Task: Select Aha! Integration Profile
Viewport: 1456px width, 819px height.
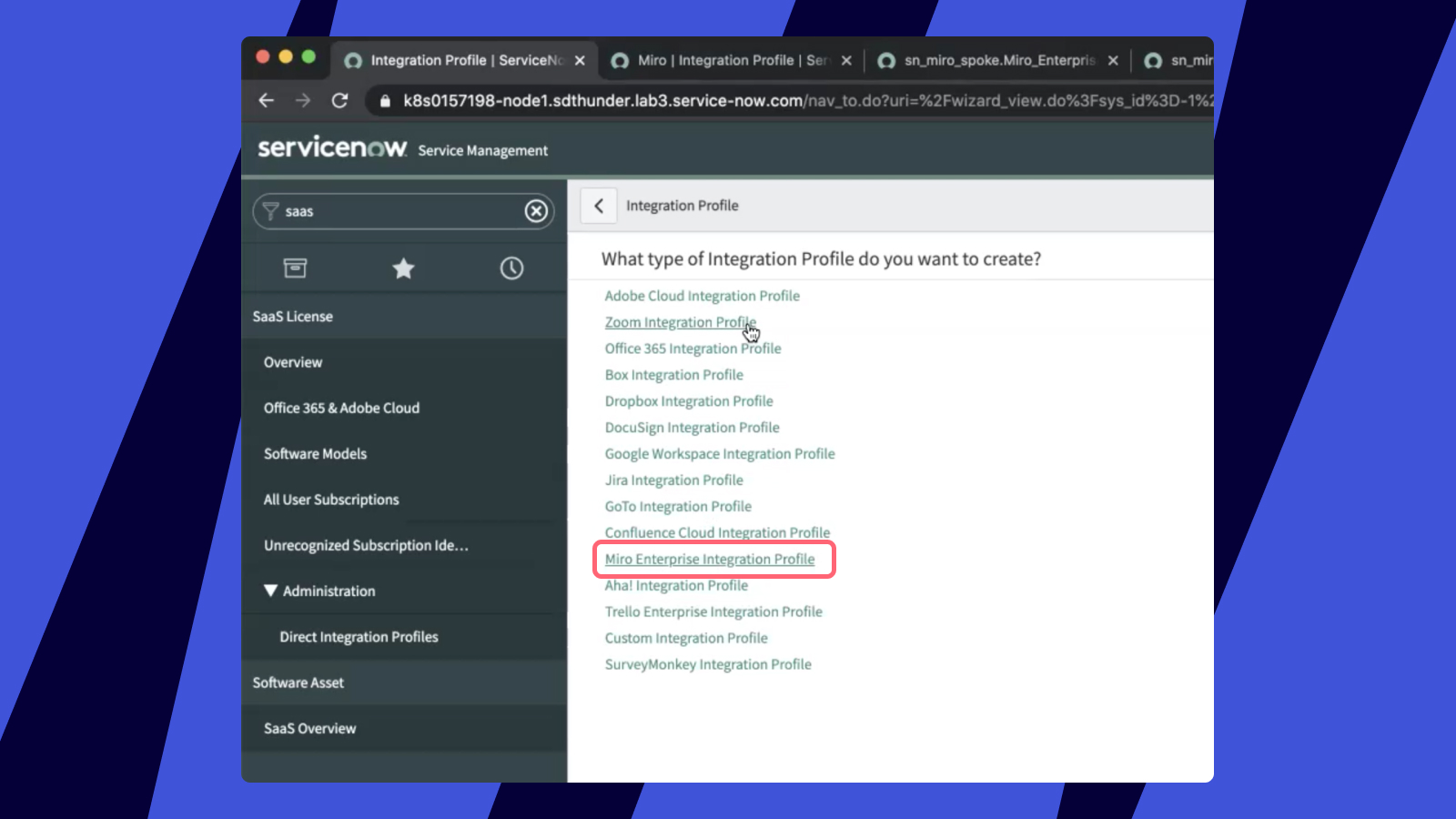Action: tap(676, 586)
